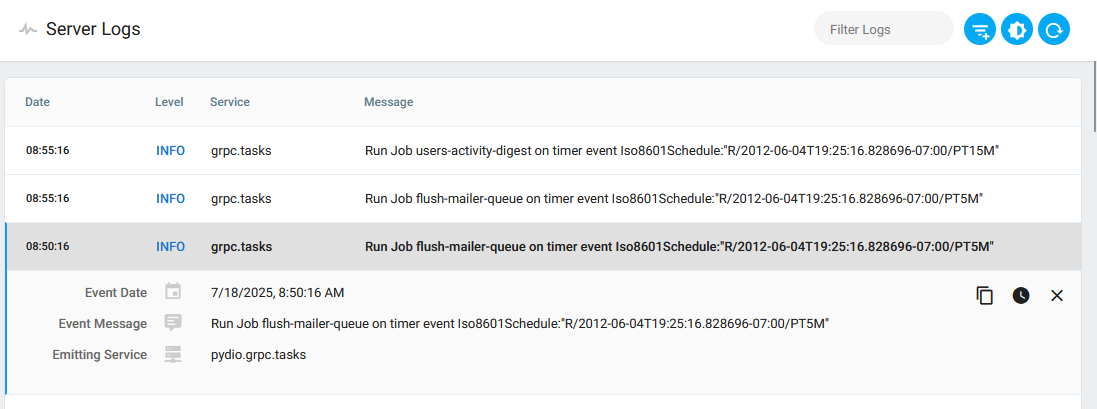The image size is (1097, 409).
Task: Copy the log entry with copy icon
Action: coord(984,296)
